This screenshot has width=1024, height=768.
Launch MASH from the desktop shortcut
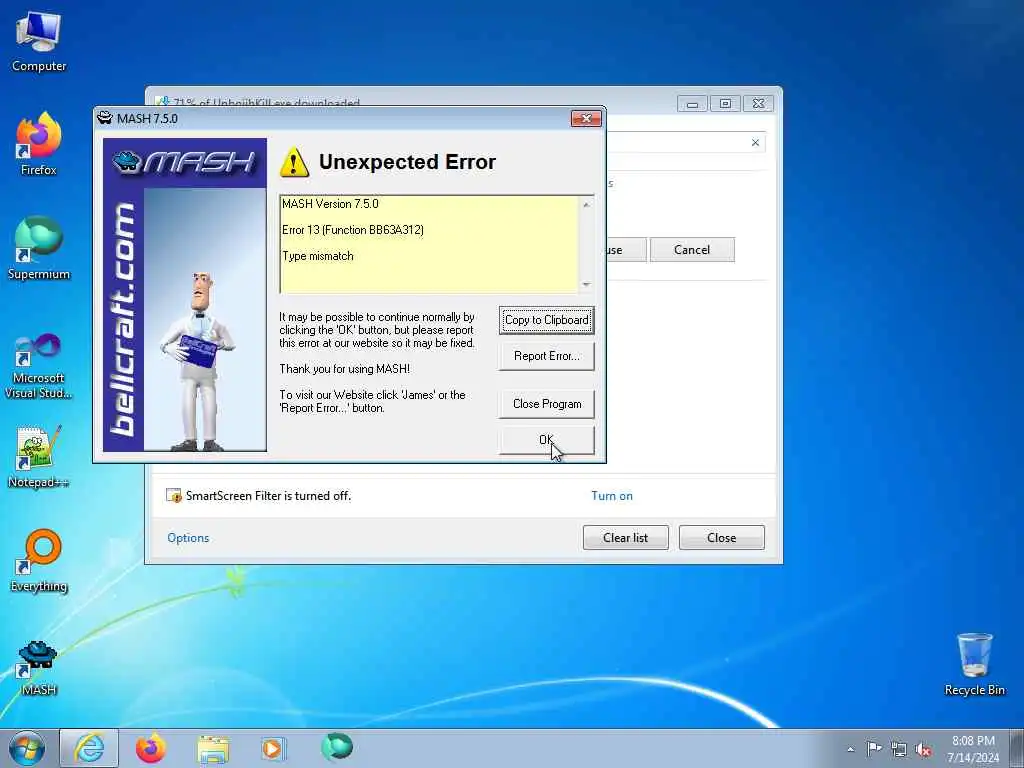[39, 666]
